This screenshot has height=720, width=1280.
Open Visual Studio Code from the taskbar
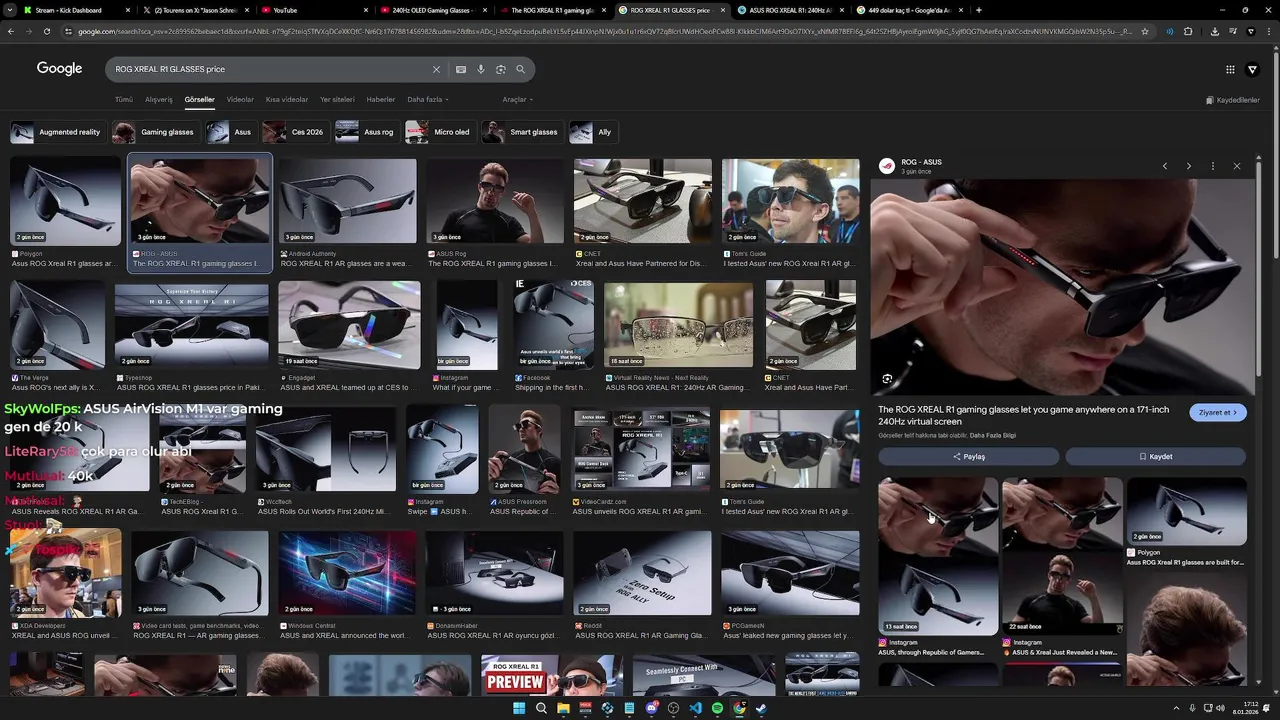[695, 708]
